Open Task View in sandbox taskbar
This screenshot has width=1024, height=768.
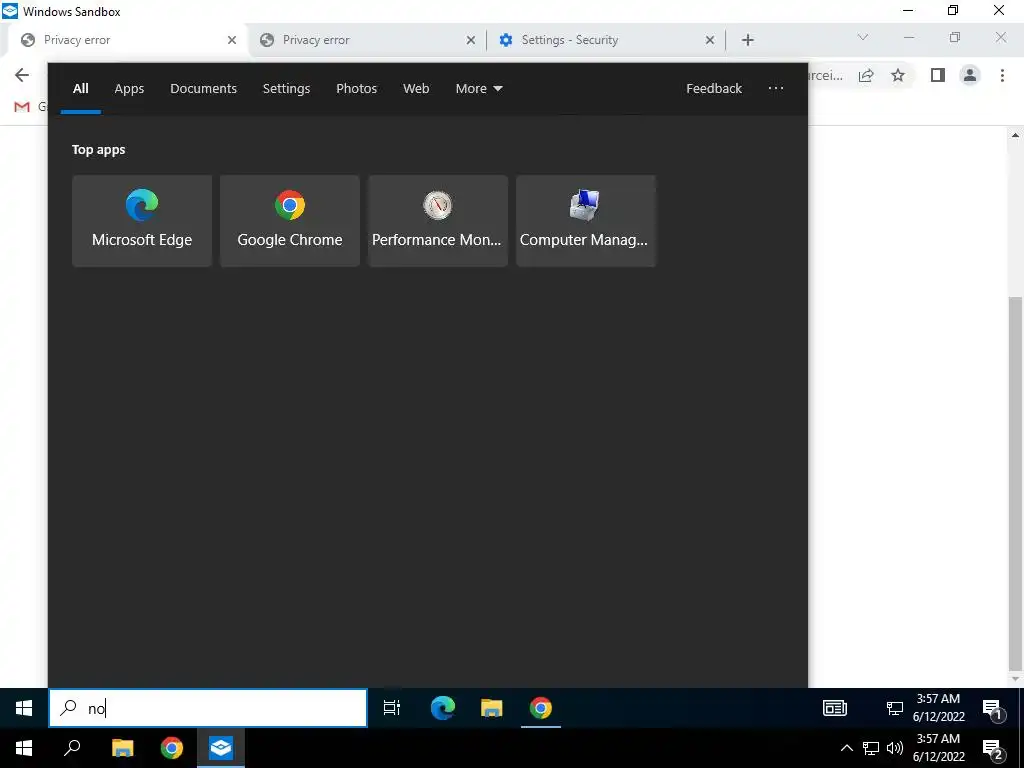click(392, 708)
